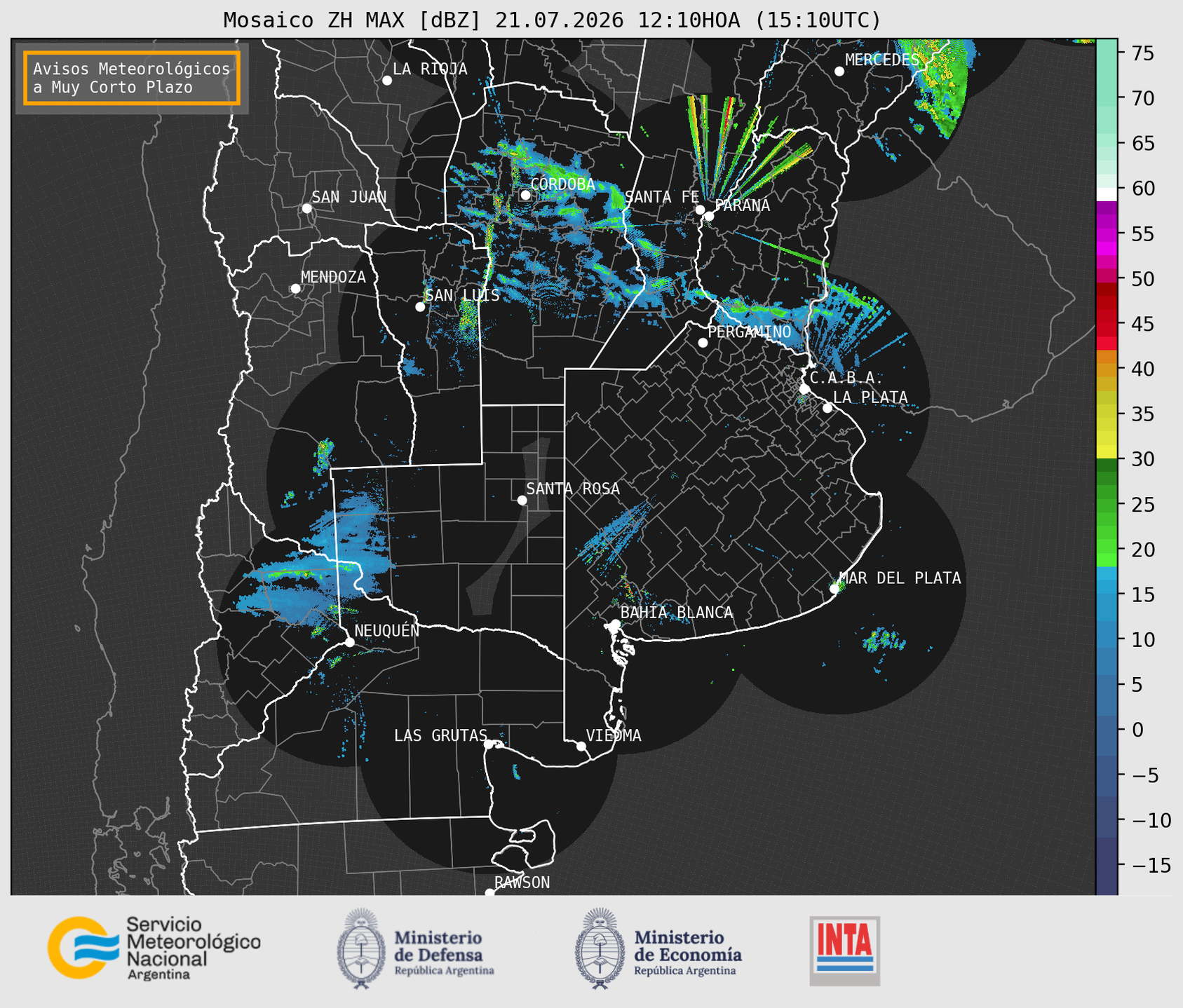1183x1008 pixels.
Task: Click the CÓRDOBA city label
Action: tap(562, 184)
